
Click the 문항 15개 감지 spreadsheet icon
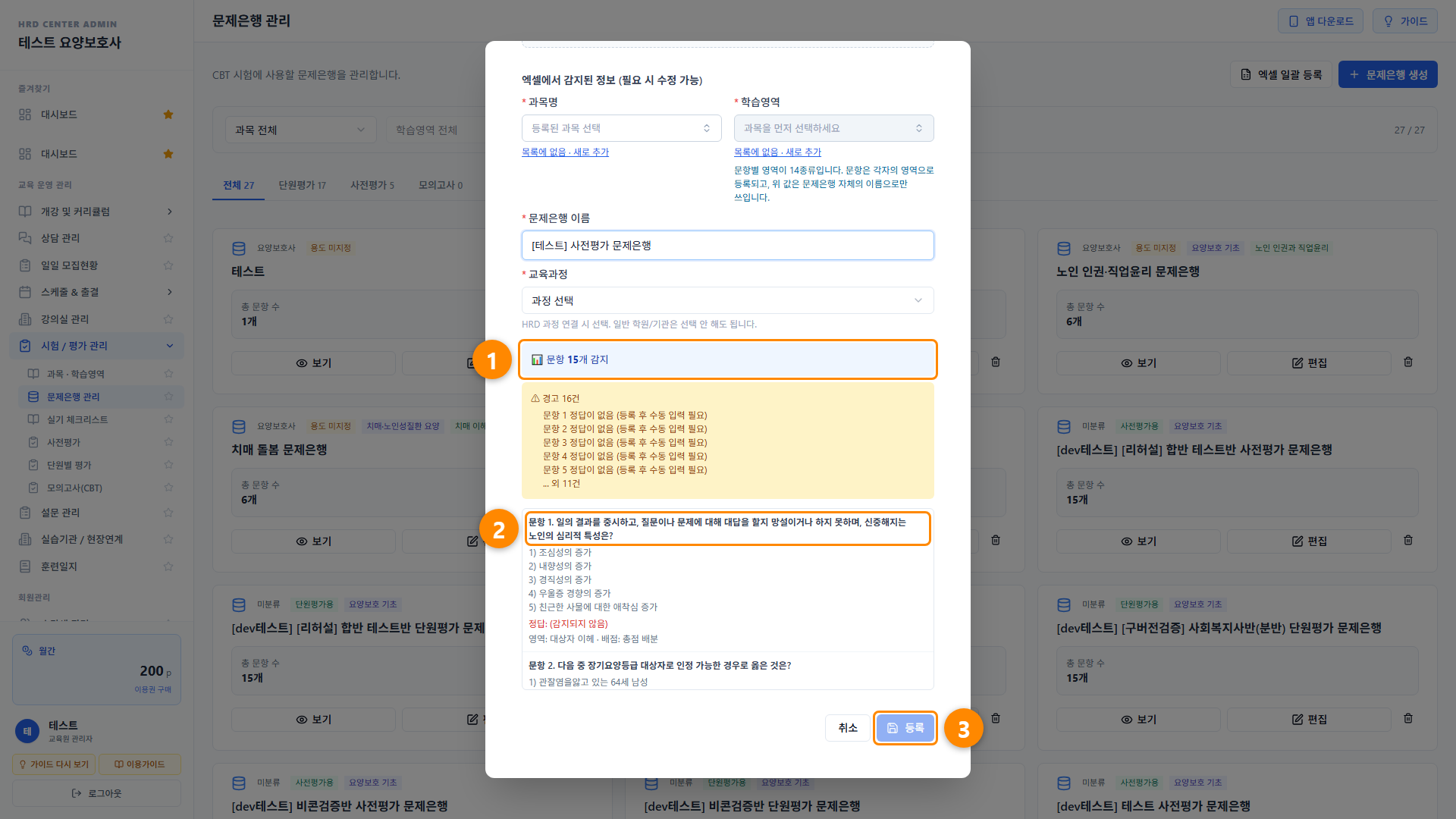[x=537, y=359]
